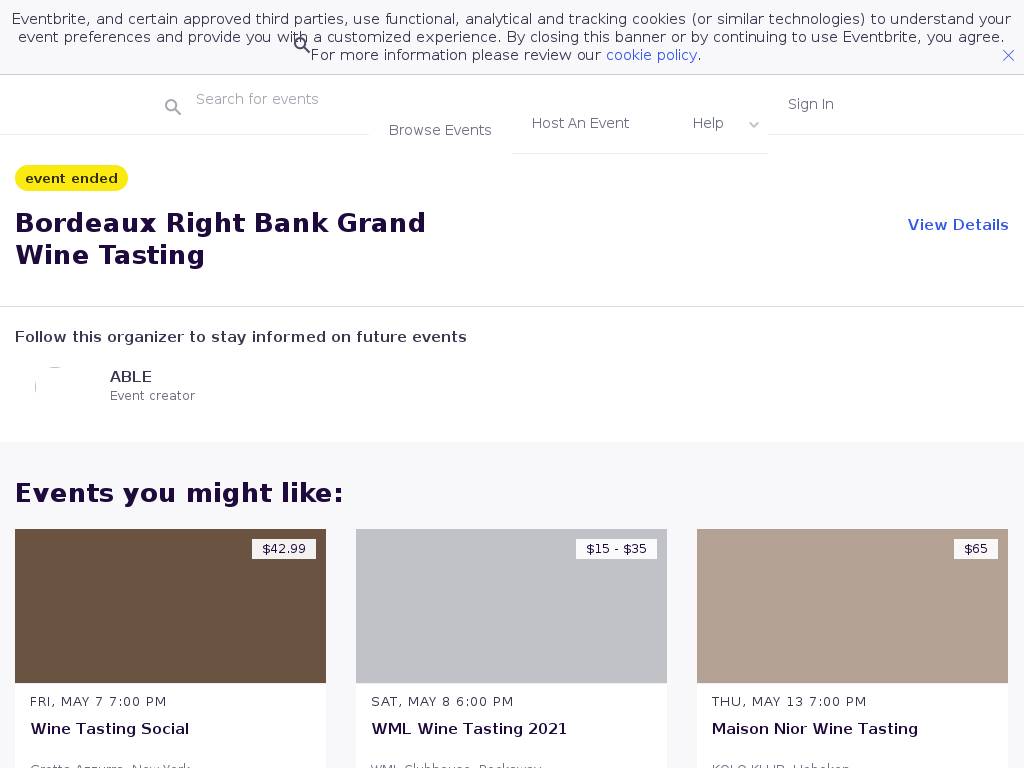Close the cookie banner with the X
1024x768 pixels.
tap(1008, 56)
